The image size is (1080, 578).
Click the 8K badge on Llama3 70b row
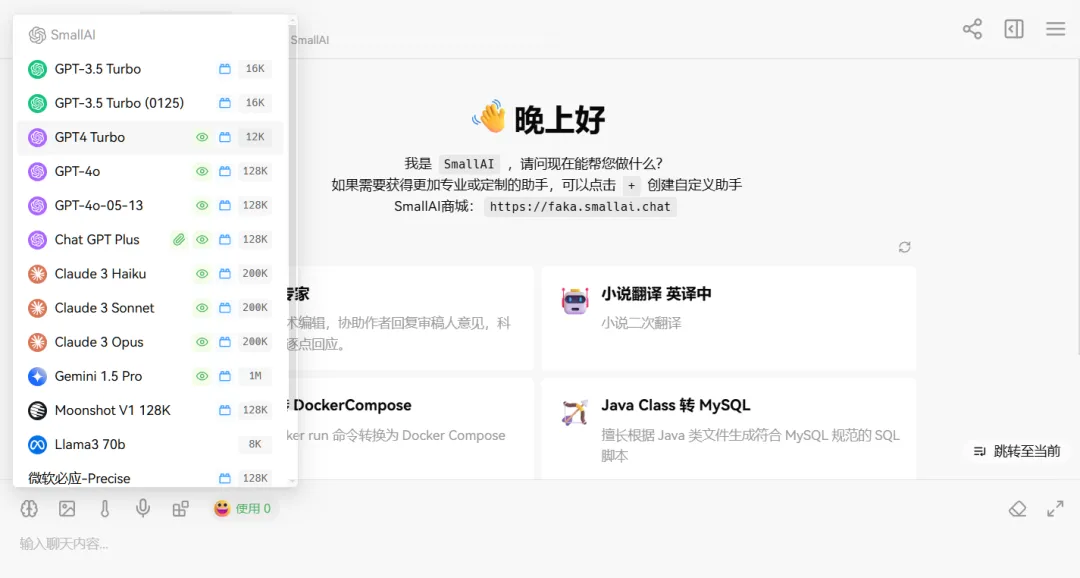(x=255, y=444)
